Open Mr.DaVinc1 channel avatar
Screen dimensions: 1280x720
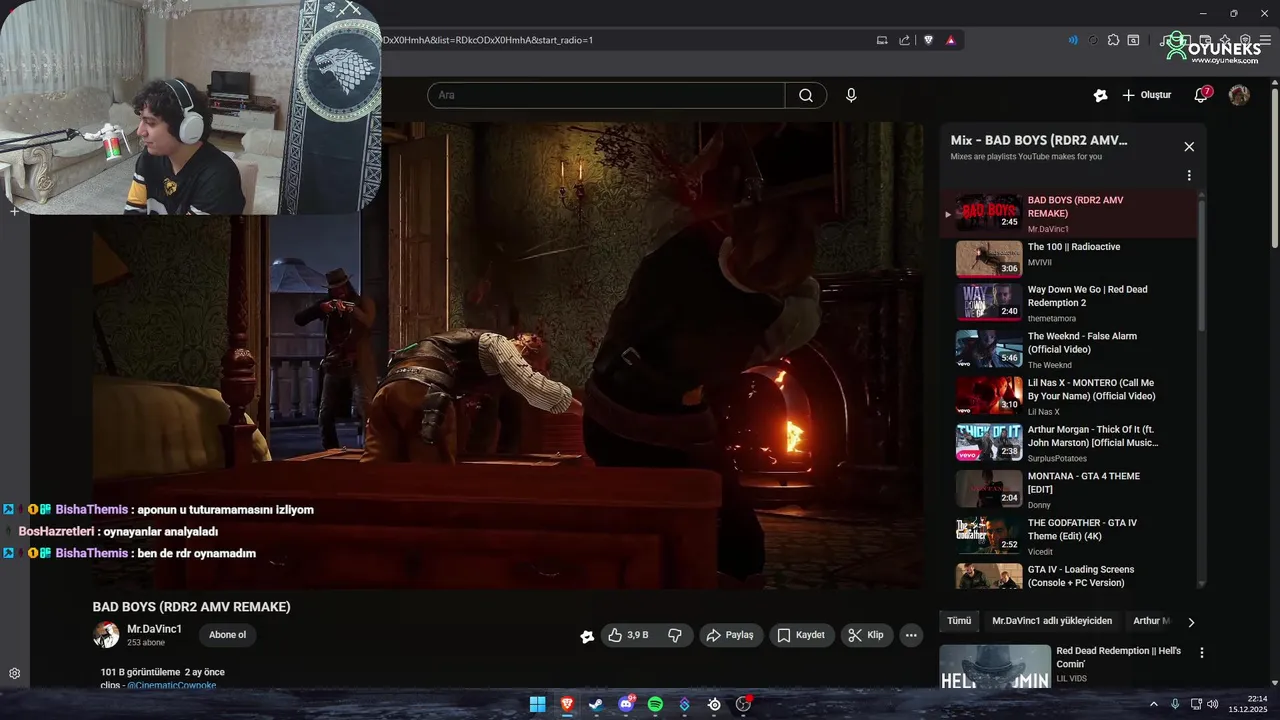[x=106, y=635]
